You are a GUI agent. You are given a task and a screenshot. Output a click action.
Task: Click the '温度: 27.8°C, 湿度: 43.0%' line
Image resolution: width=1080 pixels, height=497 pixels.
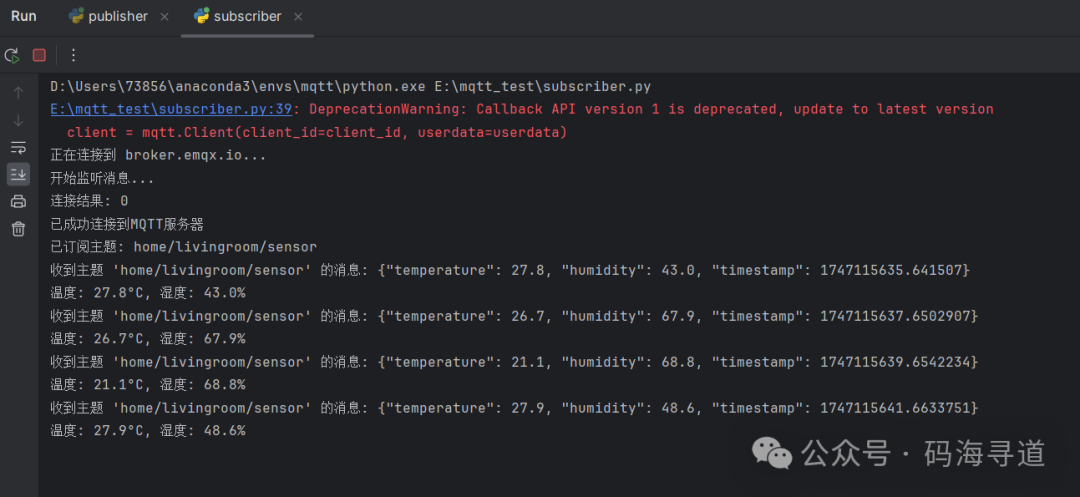[x=148, y=293]
